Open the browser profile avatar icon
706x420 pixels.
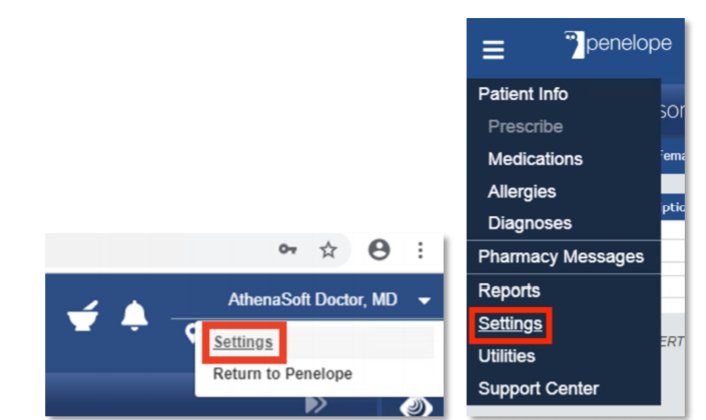coord(379,249)
